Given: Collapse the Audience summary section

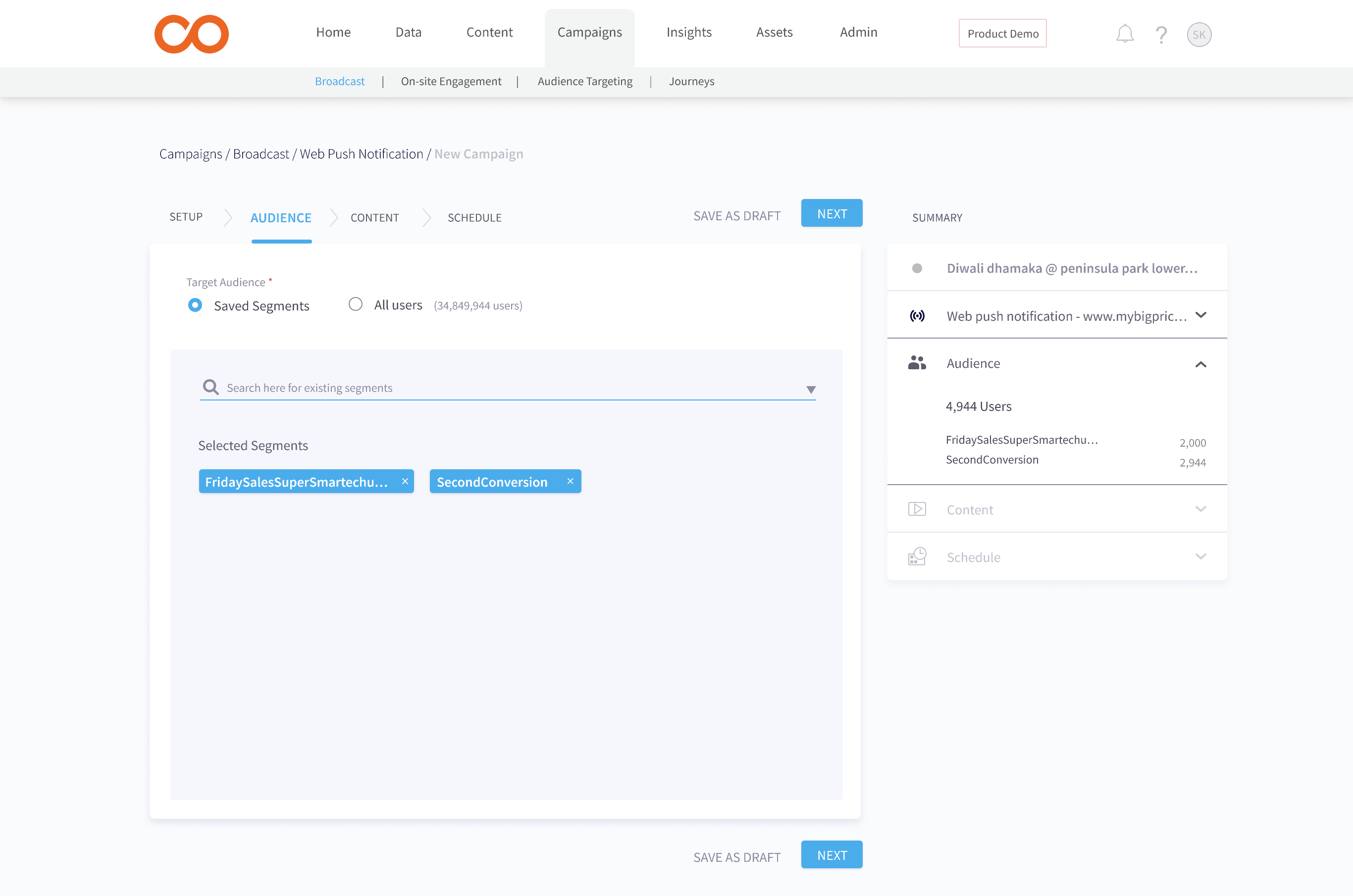Looking at the screenshot, I should [1200, 364].
